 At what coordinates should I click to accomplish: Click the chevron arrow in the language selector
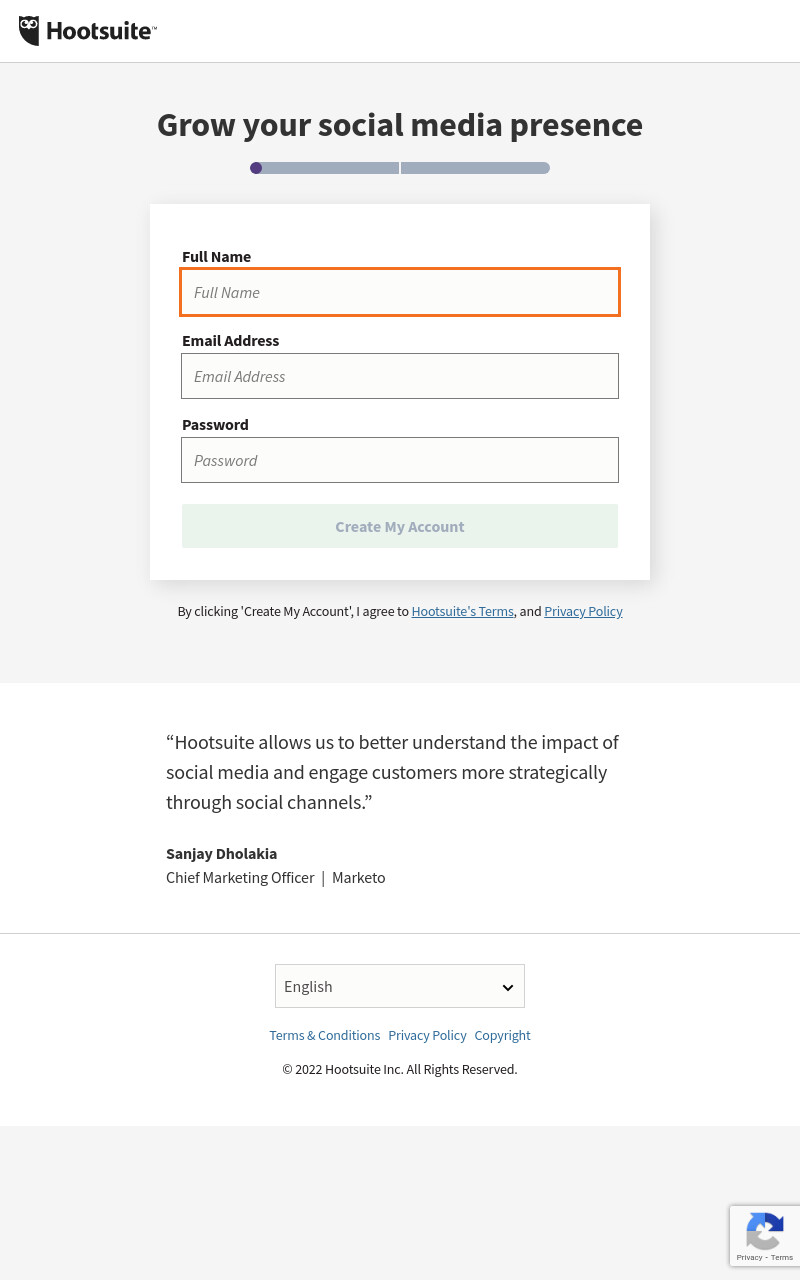tap(508, 988)
